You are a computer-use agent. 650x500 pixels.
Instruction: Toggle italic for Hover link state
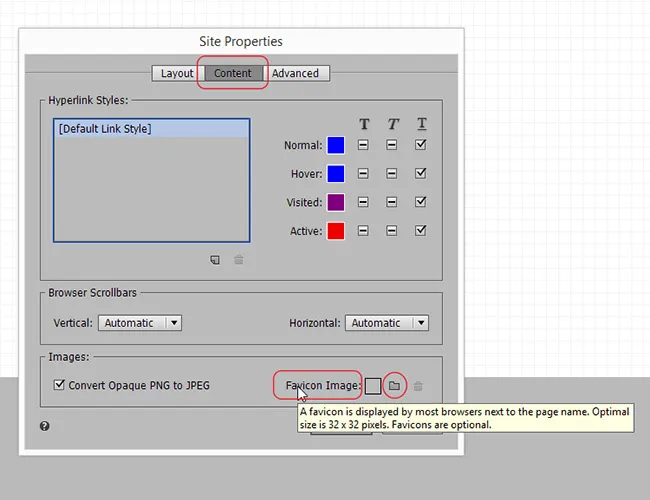392,174
